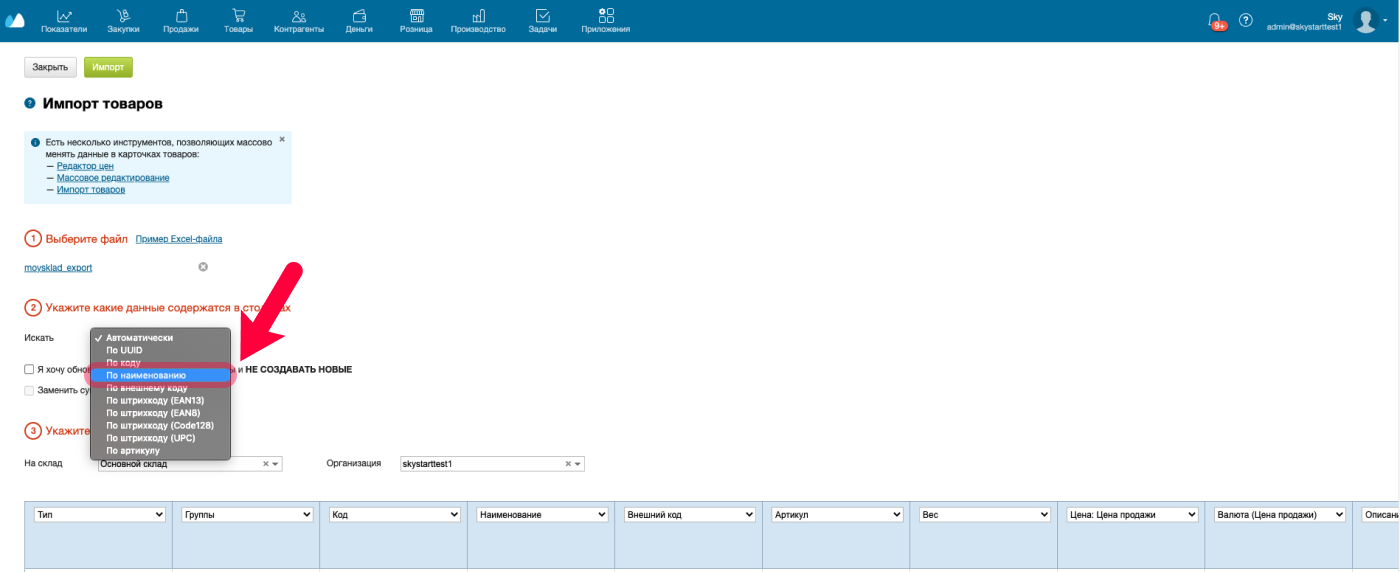The width and height of the screenshot is (1400, 572).
Task: Select the По наименованию option
Action: [x=161, y=375]
